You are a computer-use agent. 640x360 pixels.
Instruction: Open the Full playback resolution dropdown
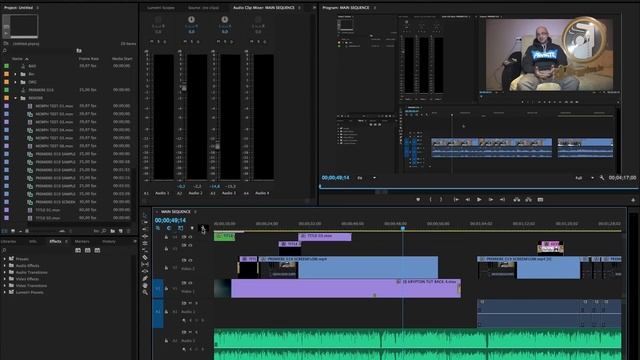coord(584,178)
